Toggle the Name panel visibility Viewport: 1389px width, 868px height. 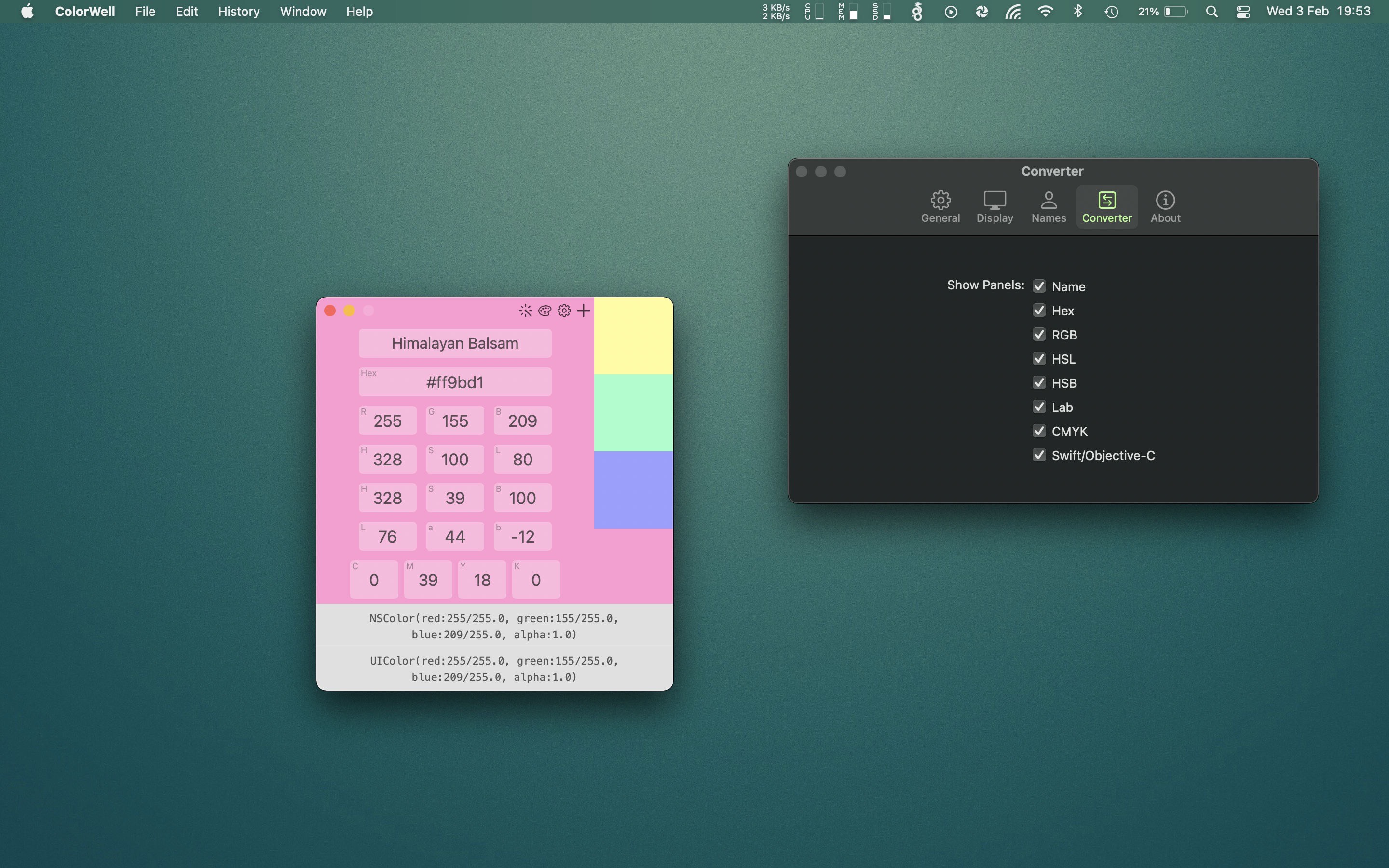(x=1039, y=286)
